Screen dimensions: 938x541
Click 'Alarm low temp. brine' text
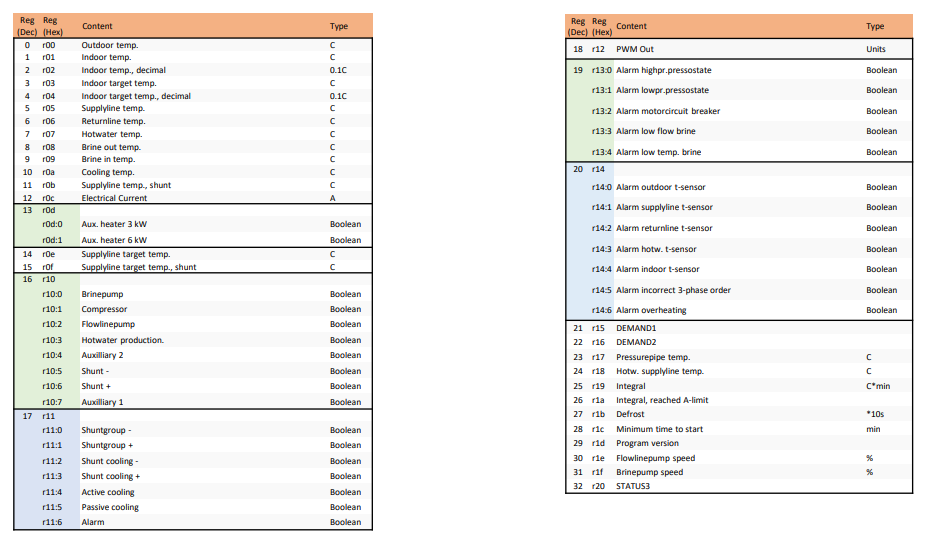point(659,152)
